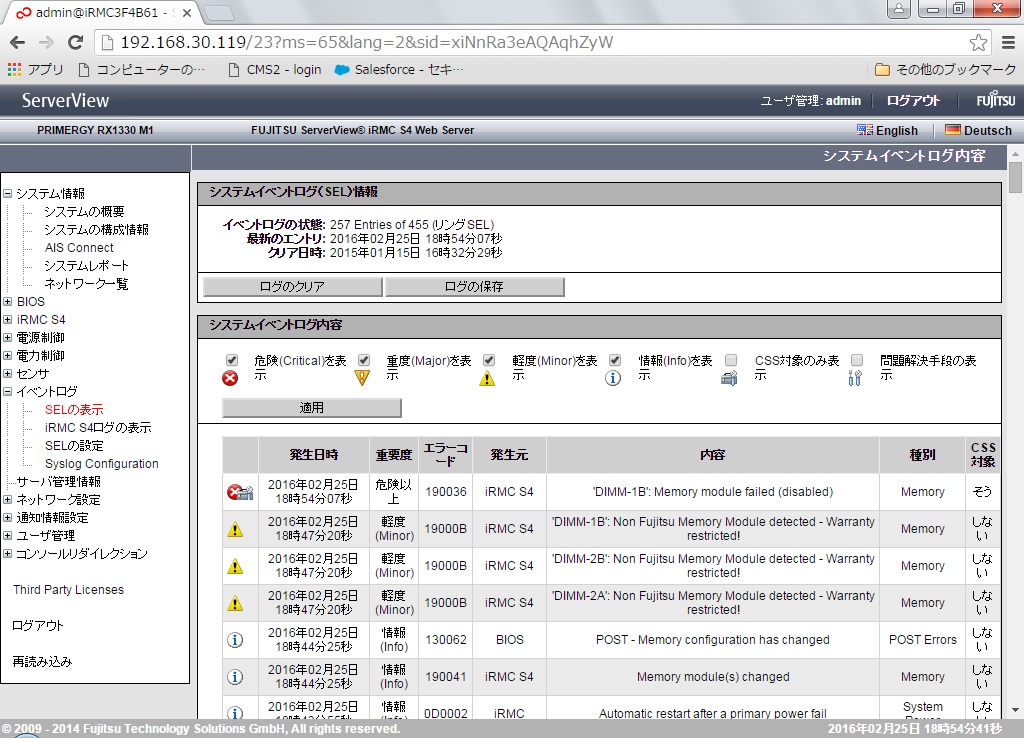The image size is (1024, 738).
Task: Enable the CSS対象のみ表示 checkbox
Action: click(x=731, y=360)
